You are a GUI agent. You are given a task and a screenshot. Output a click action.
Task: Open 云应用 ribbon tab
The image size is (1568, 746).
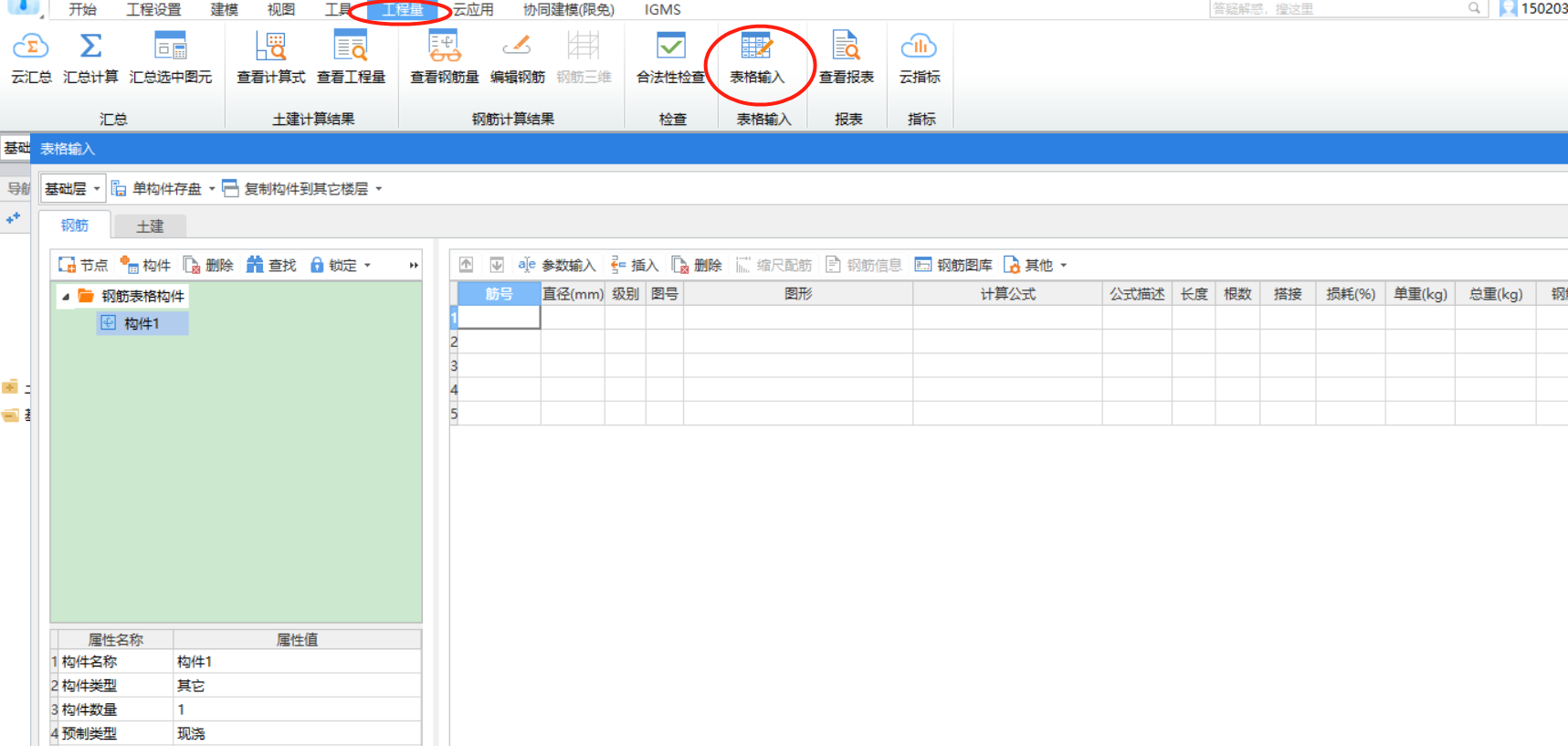tap(473, 9)
